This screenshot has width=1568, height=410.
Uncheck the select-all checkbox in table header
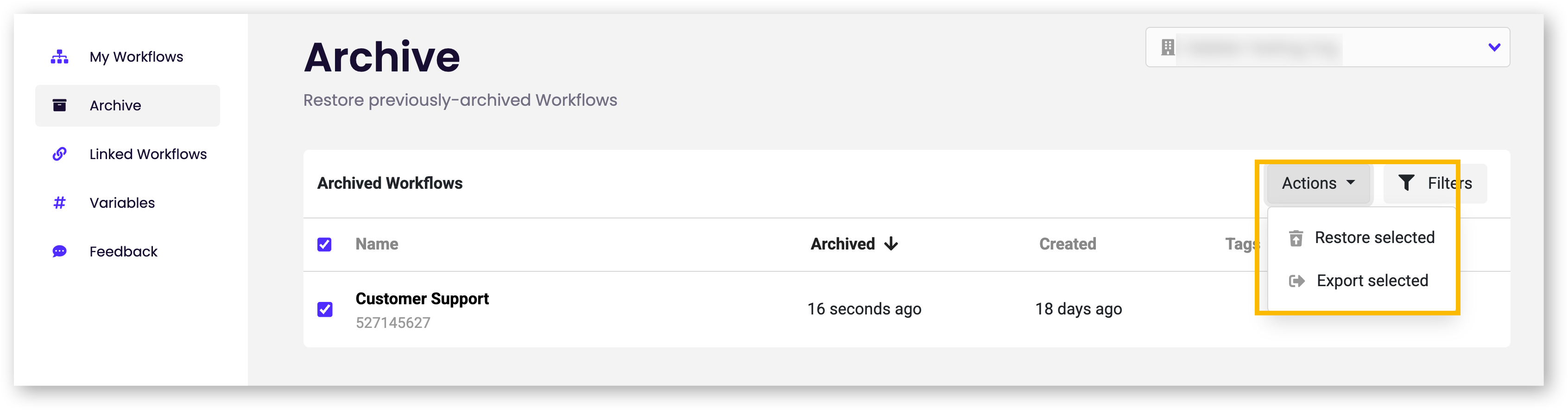coord(324,244)
